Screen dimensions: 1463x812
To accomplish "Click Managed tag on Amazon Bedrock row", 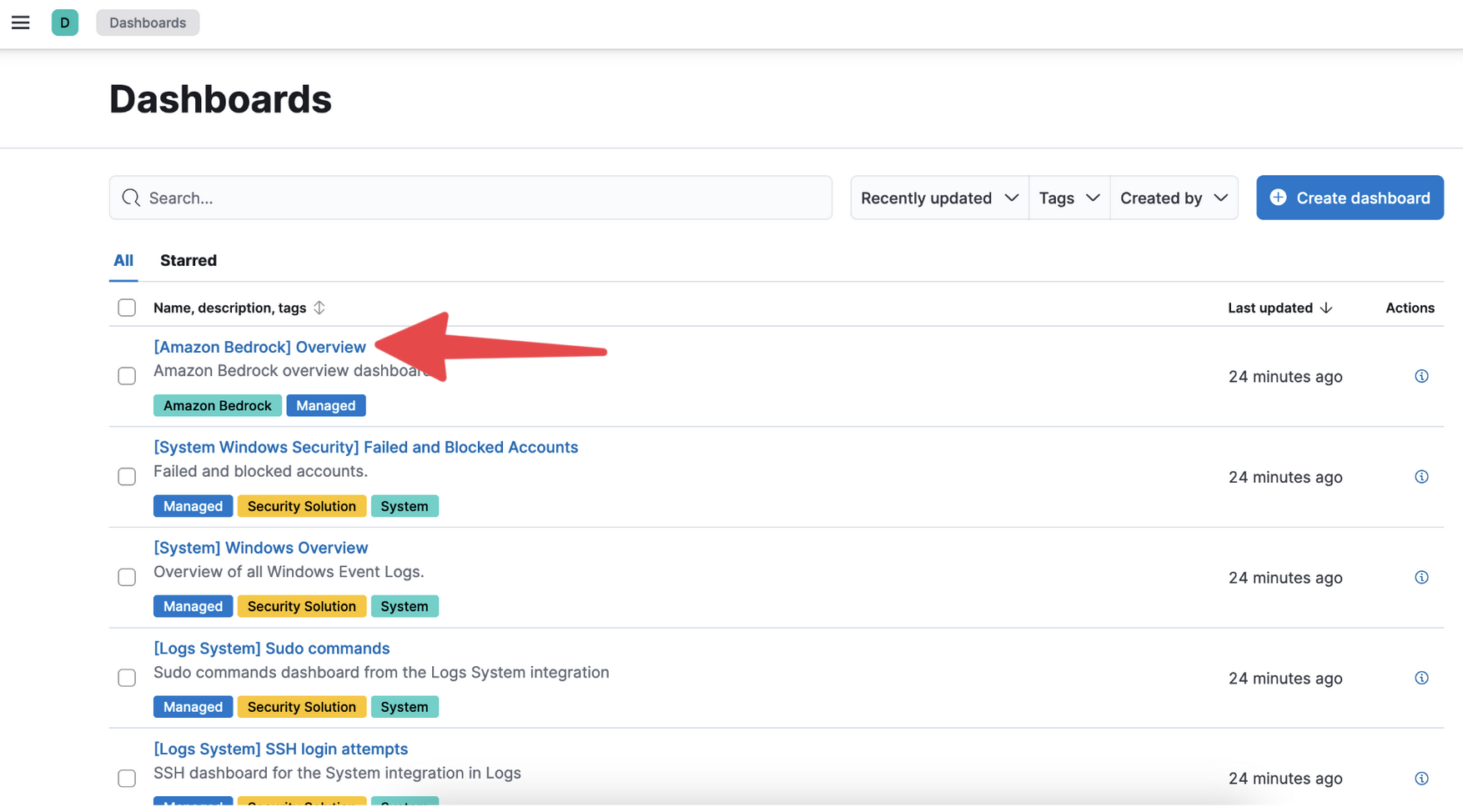I will coord(325,405).
